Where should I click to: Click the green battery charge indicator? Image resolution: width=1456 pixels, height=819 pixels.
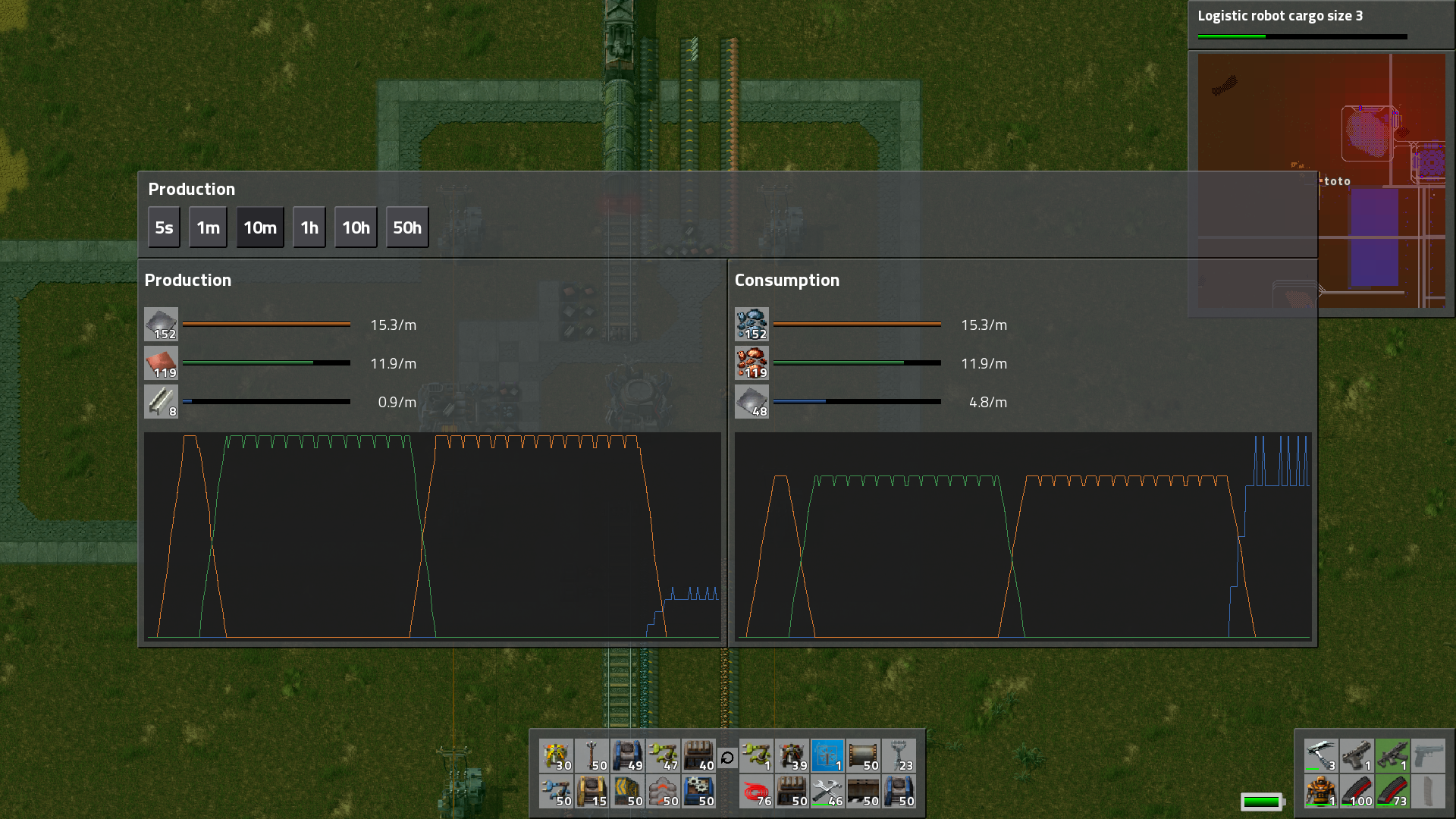[x=1263, y=802]
